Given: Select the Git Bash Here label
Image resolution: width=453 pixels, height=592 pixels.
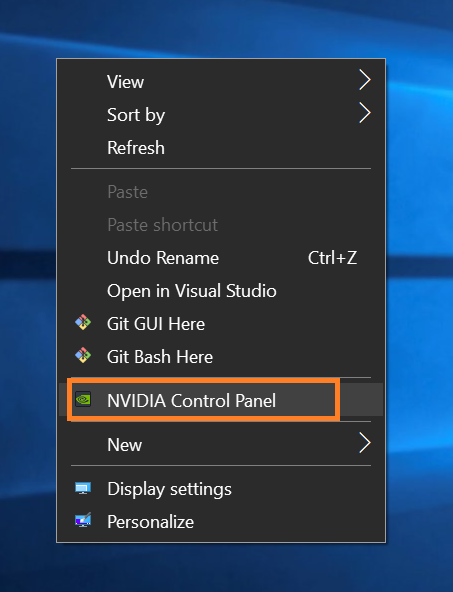Looking at the screenshot, I should 160,357.
